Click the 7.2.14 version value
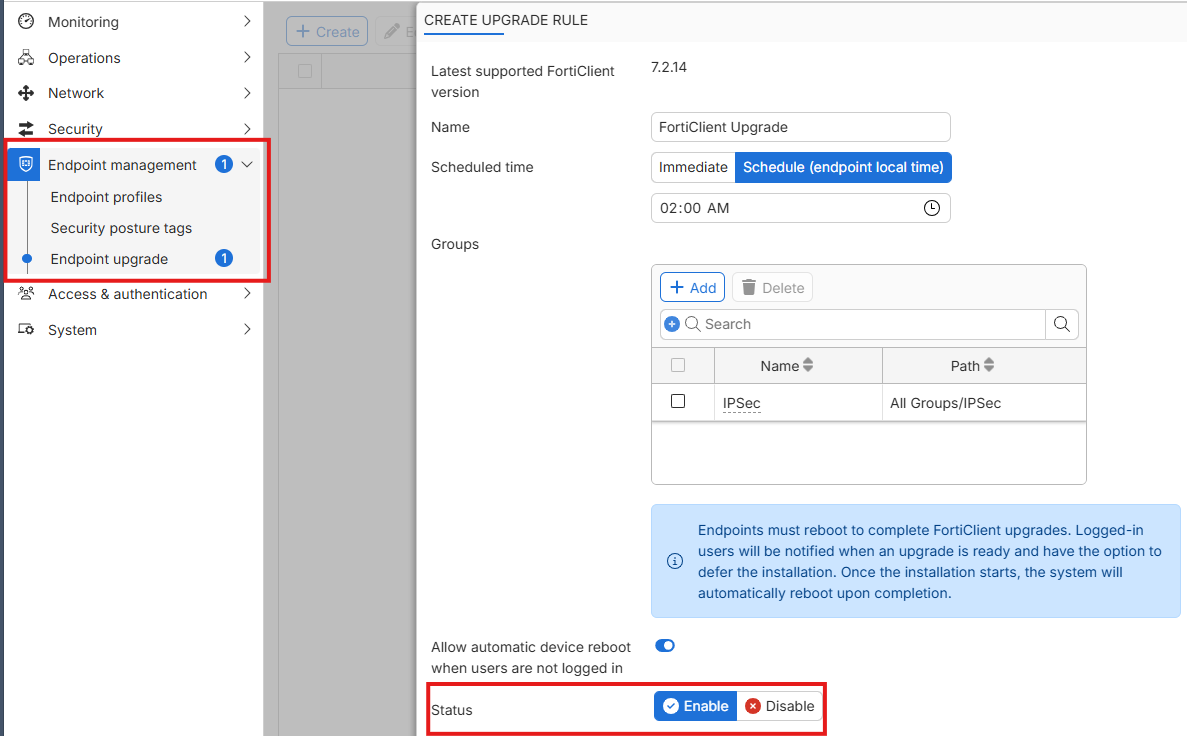 pos(668,67)
